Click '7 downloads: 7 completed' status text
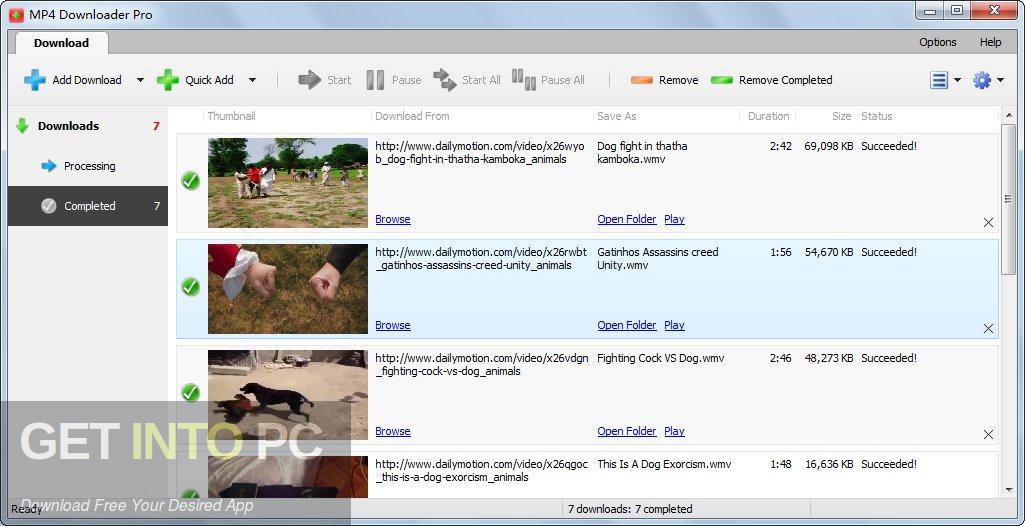1025x526 pixels. 630,509
